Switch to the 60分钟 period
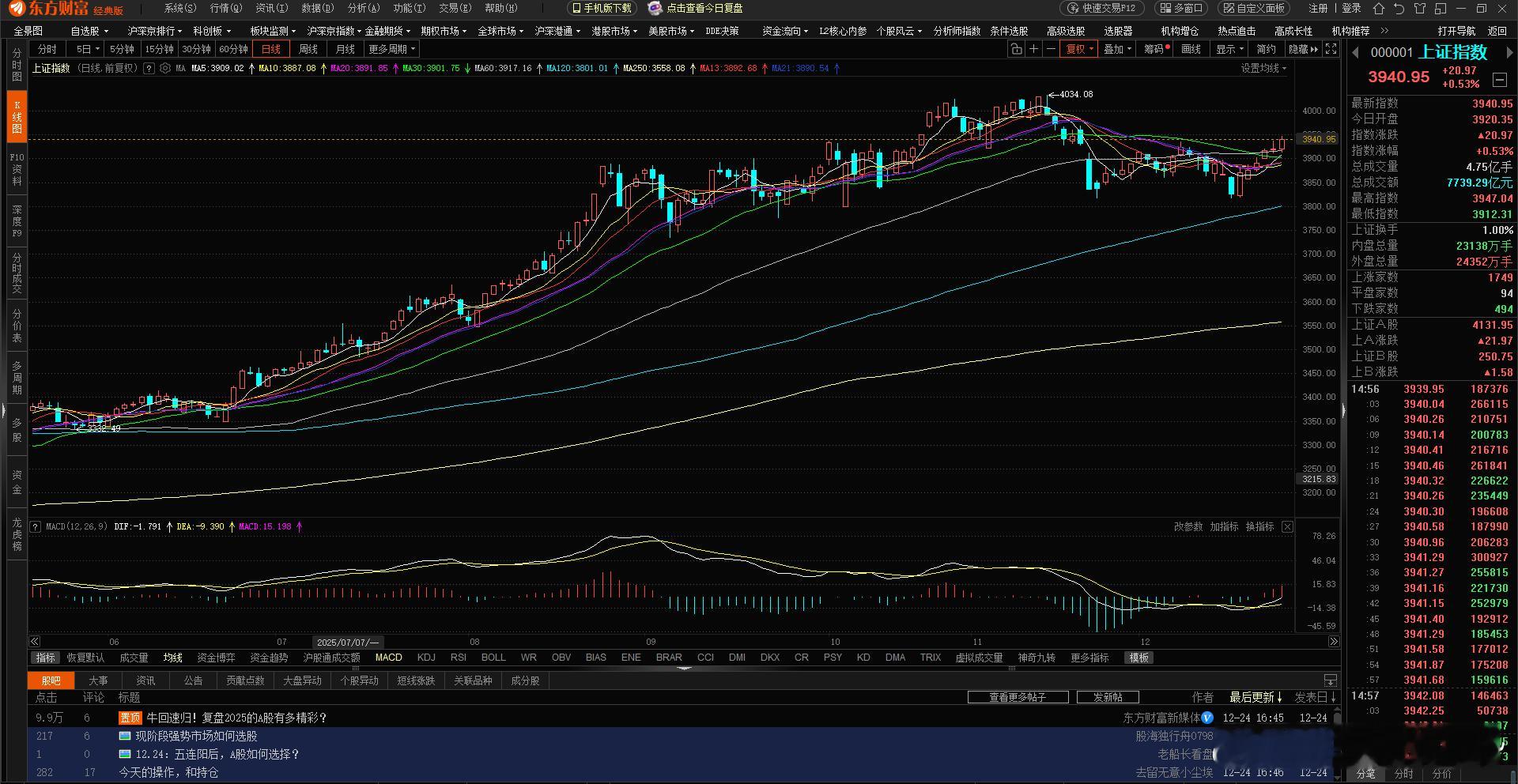1518x784 pixels. coord(233,49)
